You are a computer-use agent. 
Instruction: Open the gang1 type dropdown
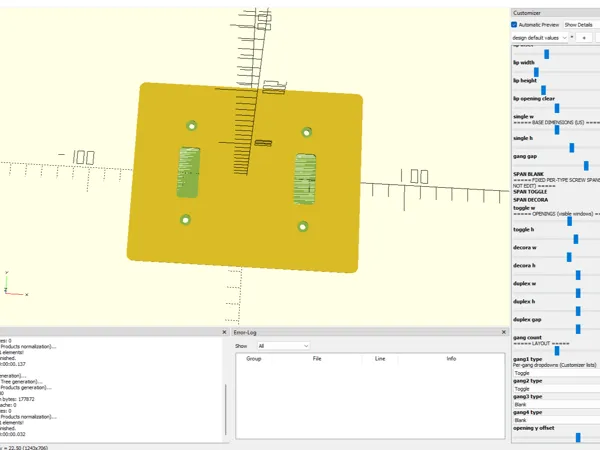[x=556, y=373]
